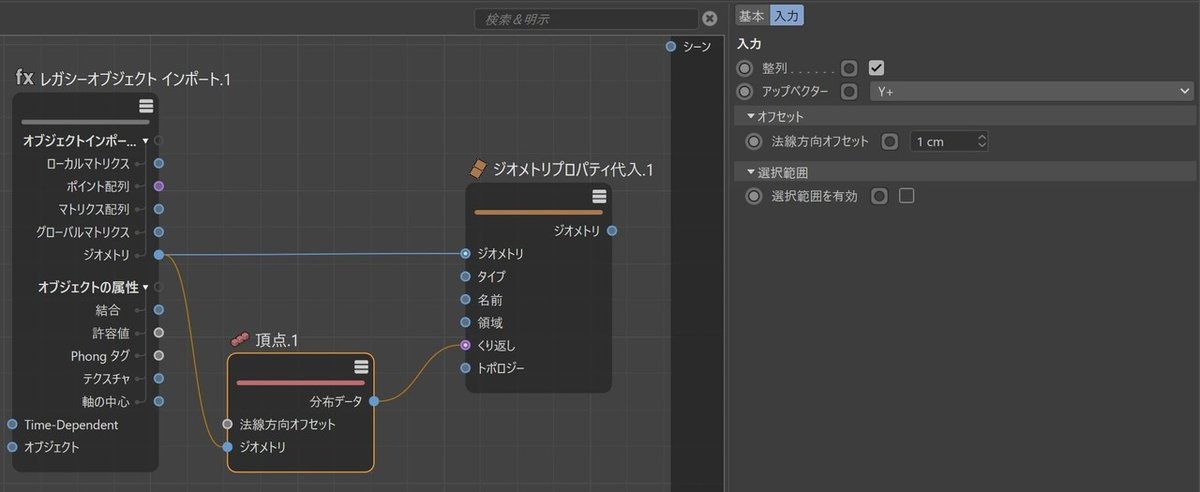Click the トポロジー input port
1200x492 pixels.
[x=465, y=368]
